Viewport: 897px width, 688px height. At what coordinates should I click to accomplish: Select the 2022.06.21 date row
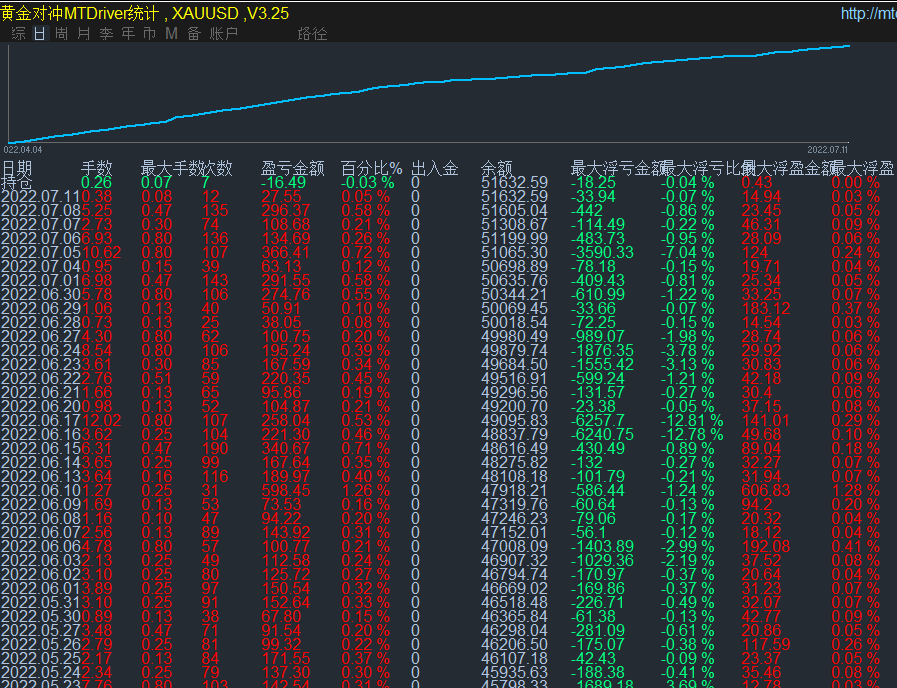pos(41,393)
